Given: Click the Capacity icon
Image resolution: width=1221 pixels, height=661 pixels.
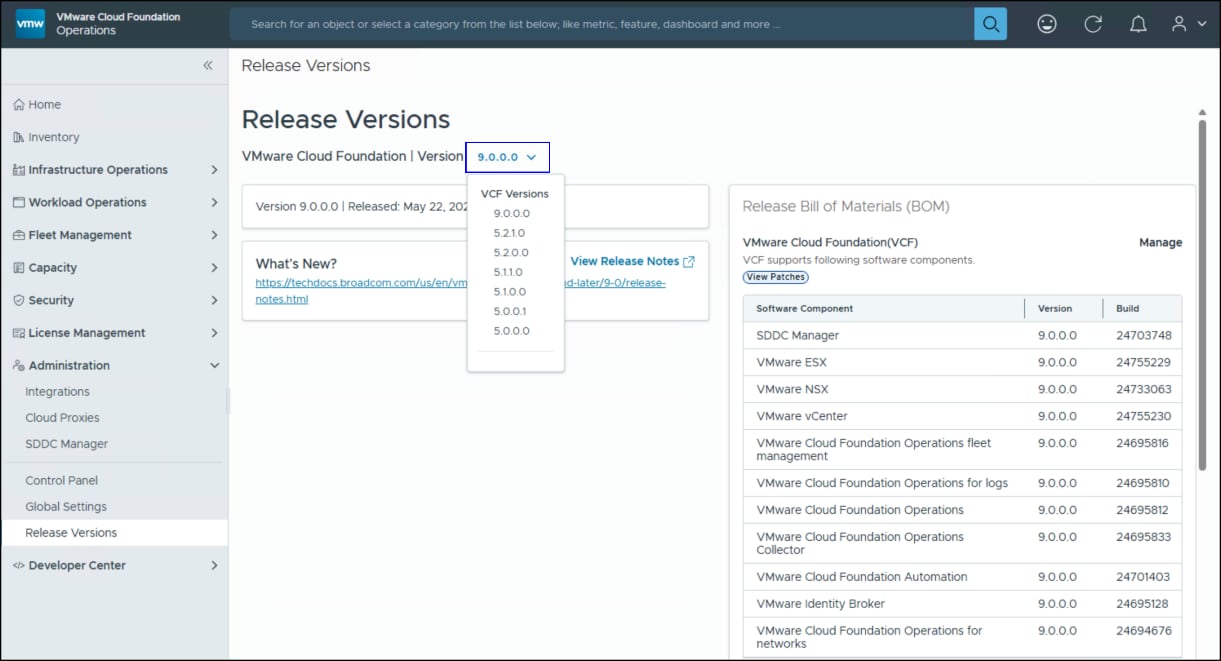Looking at the screenshot, I should [19, 268].
